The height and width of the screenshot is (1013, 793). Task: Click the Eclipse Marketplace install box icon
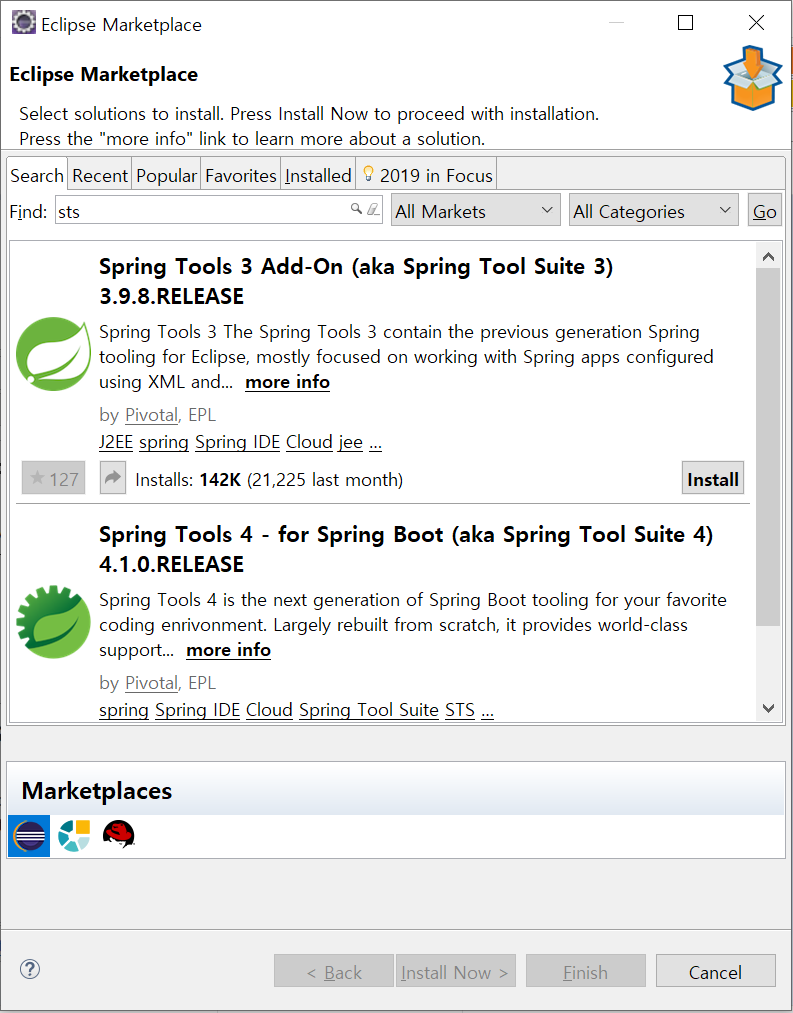752,78
